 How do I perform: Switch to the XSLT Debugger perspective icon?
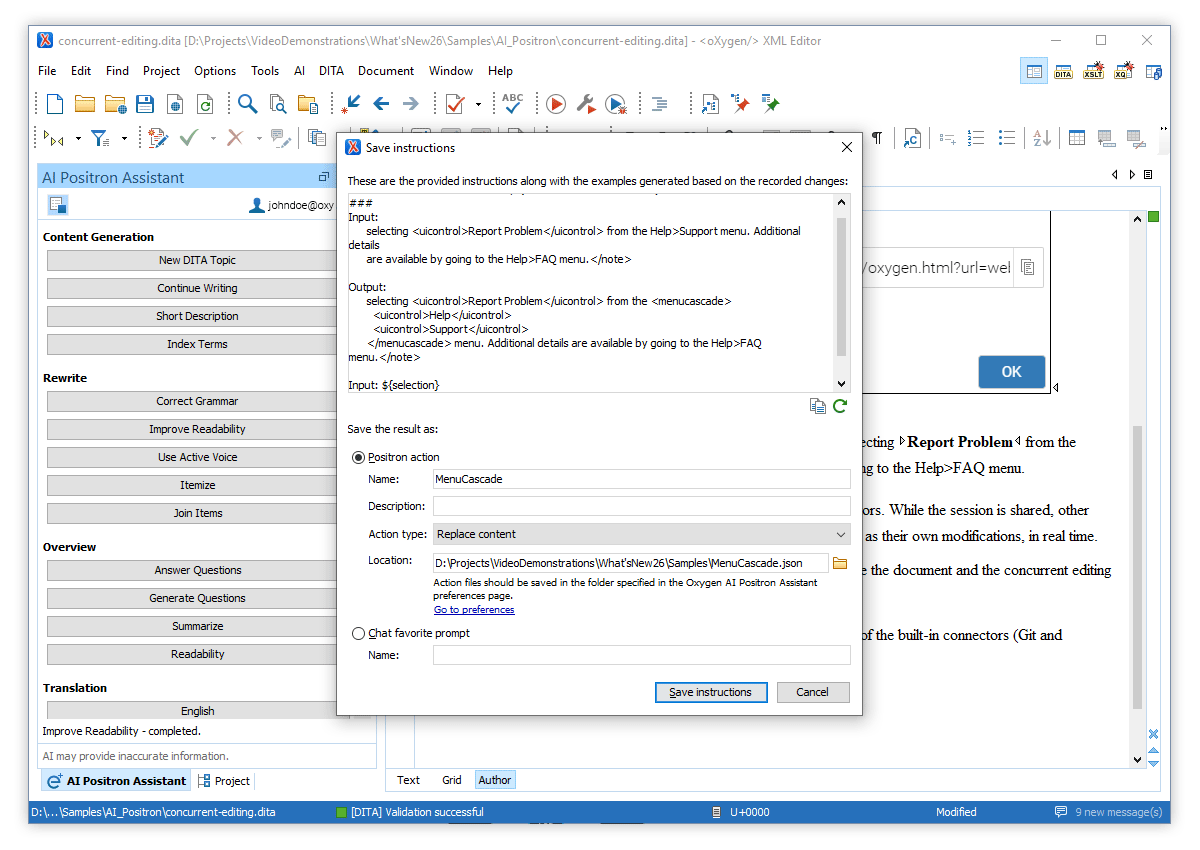(1093, 71)
